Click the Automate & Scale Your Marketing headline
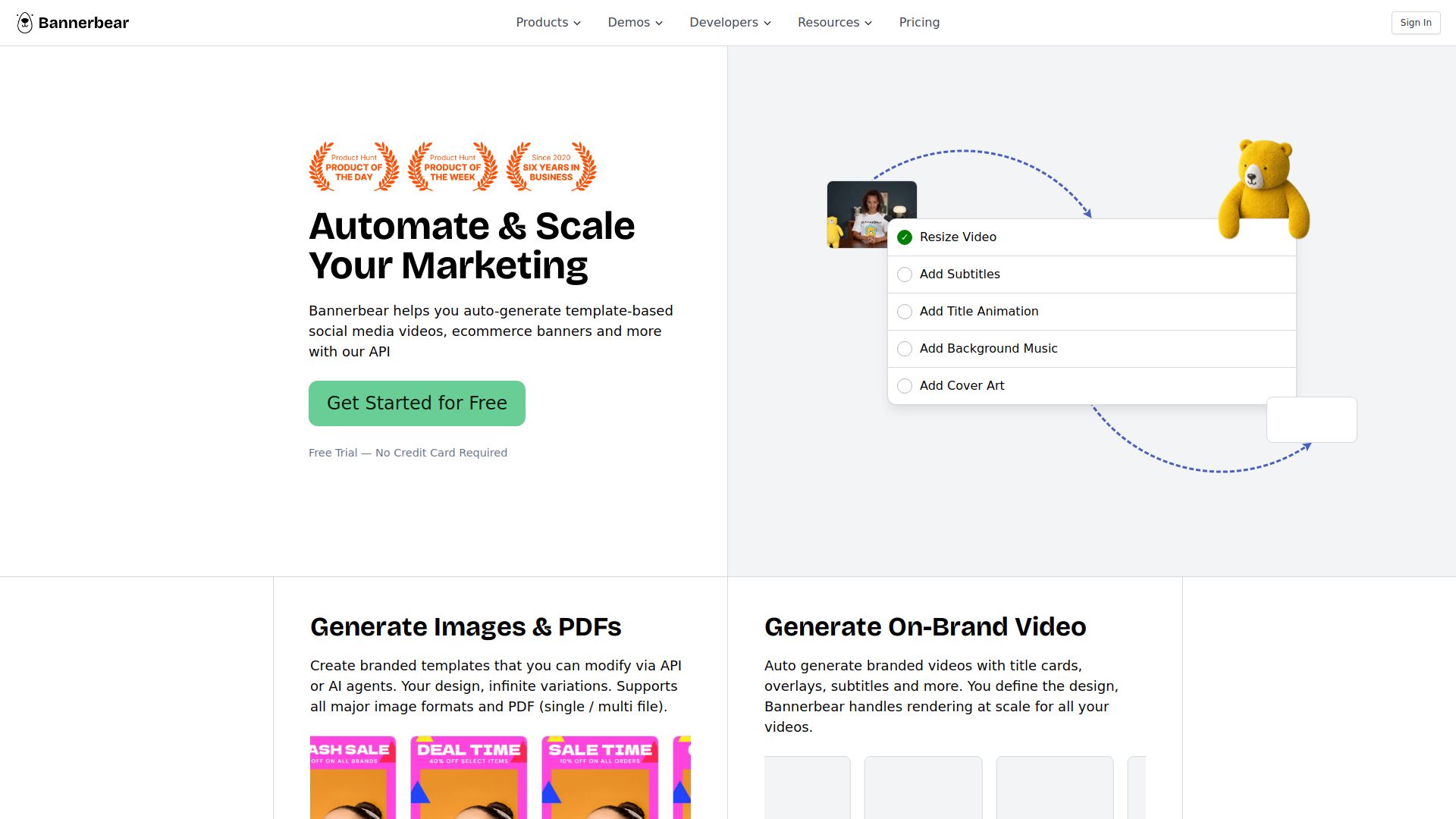The width and height of the screenshot is (1456, 819). 472,246
